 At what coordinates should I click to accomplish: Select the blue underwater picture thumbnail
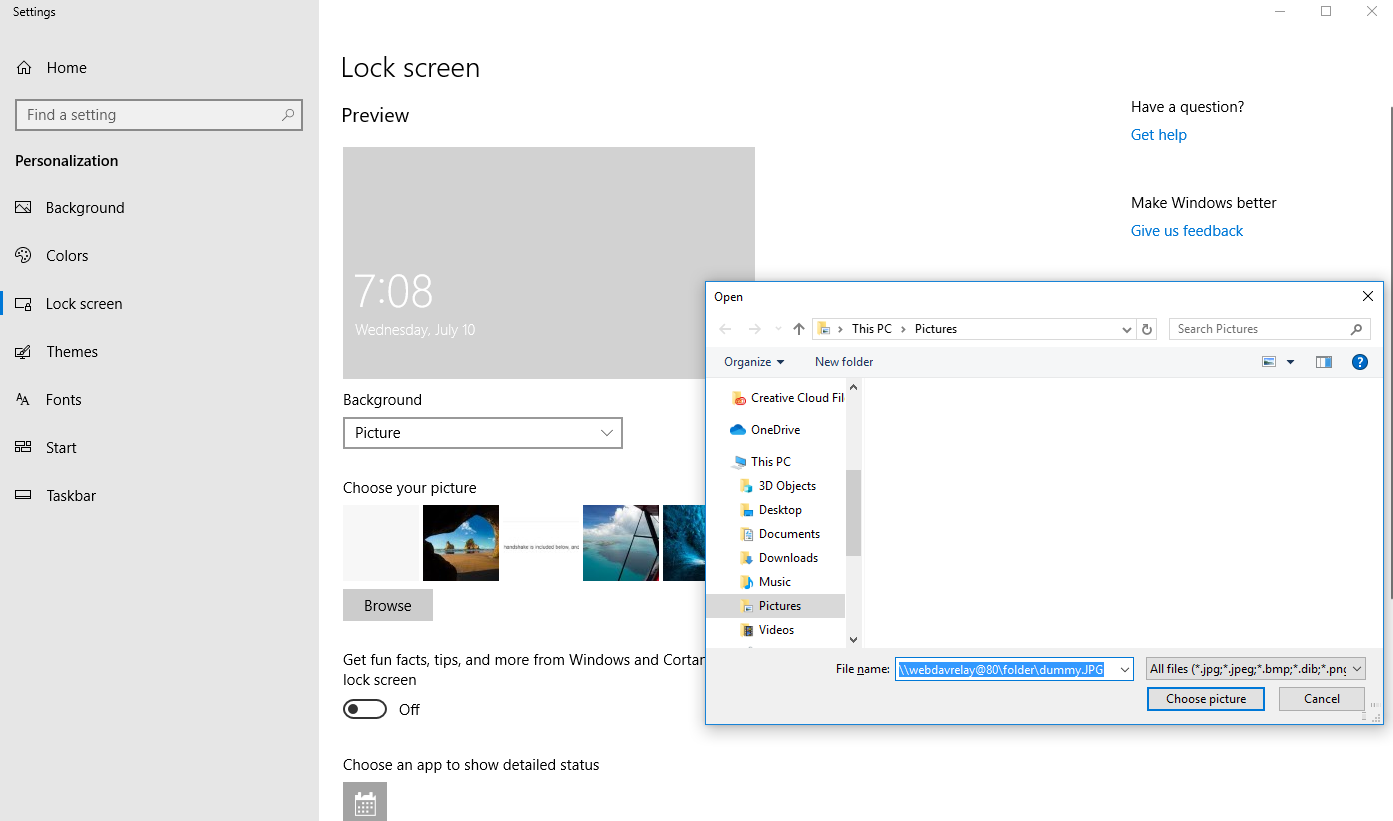(x=684, y=543)
